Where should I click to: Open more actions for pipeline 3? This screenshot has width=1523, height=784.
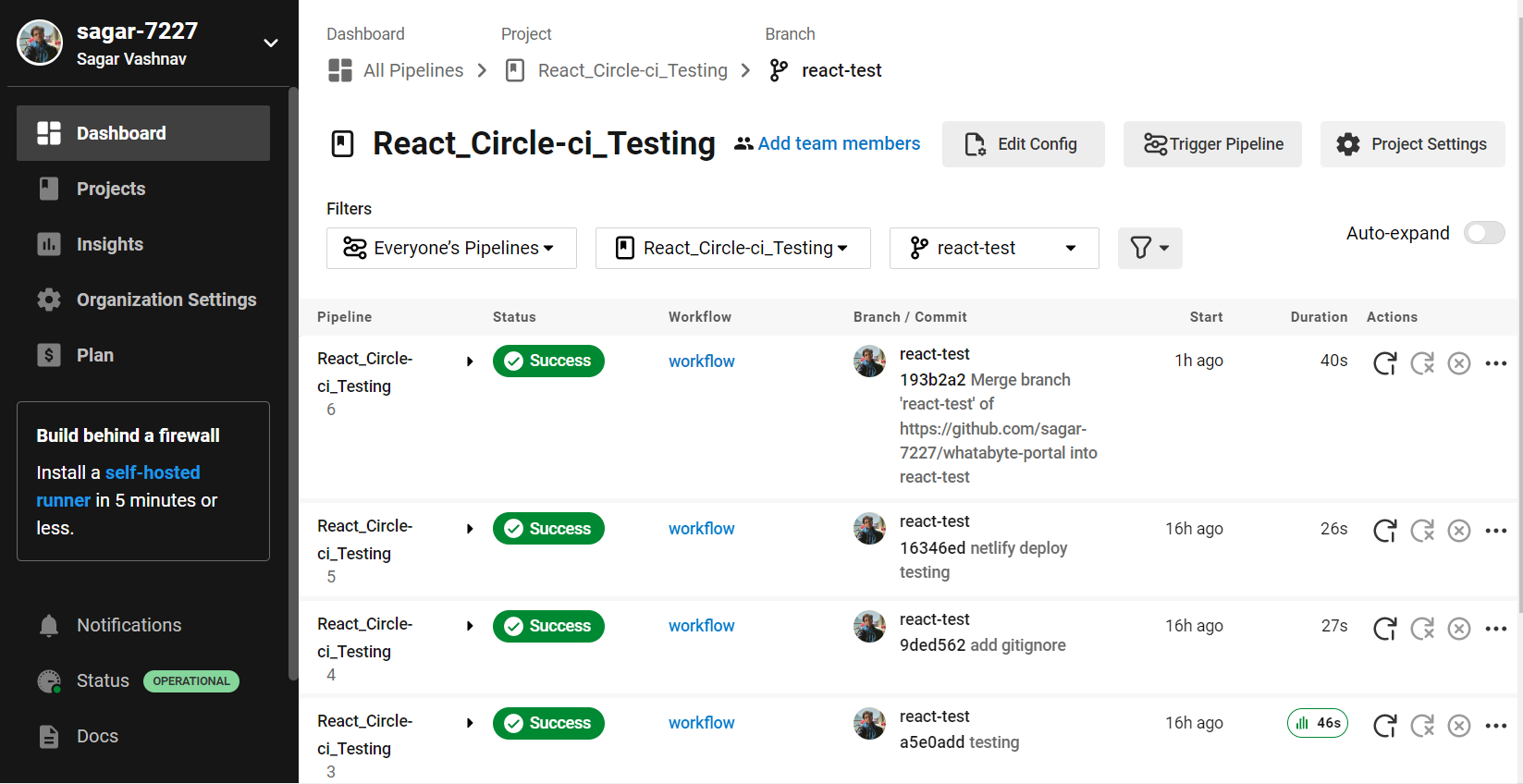pos(1496,726)
